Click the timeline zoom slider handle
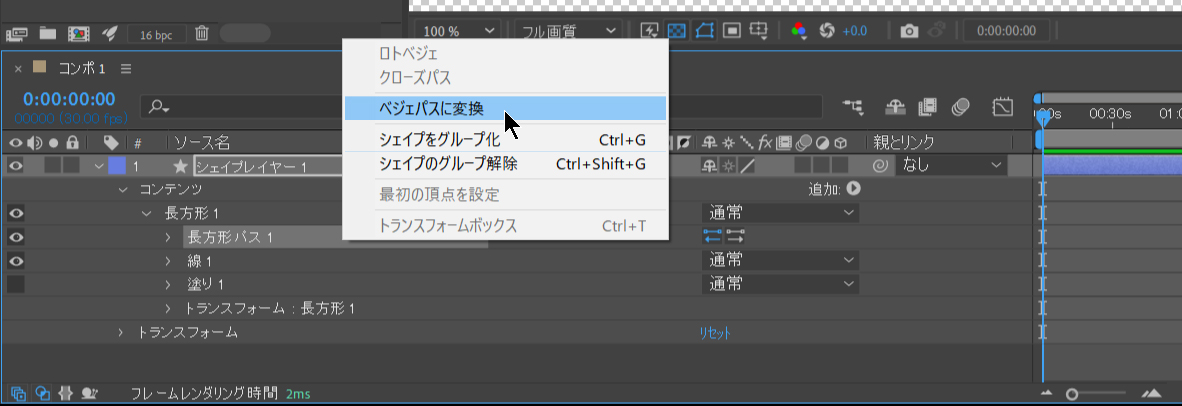The image size is (1182, 406). click(x=1072, y=394)
